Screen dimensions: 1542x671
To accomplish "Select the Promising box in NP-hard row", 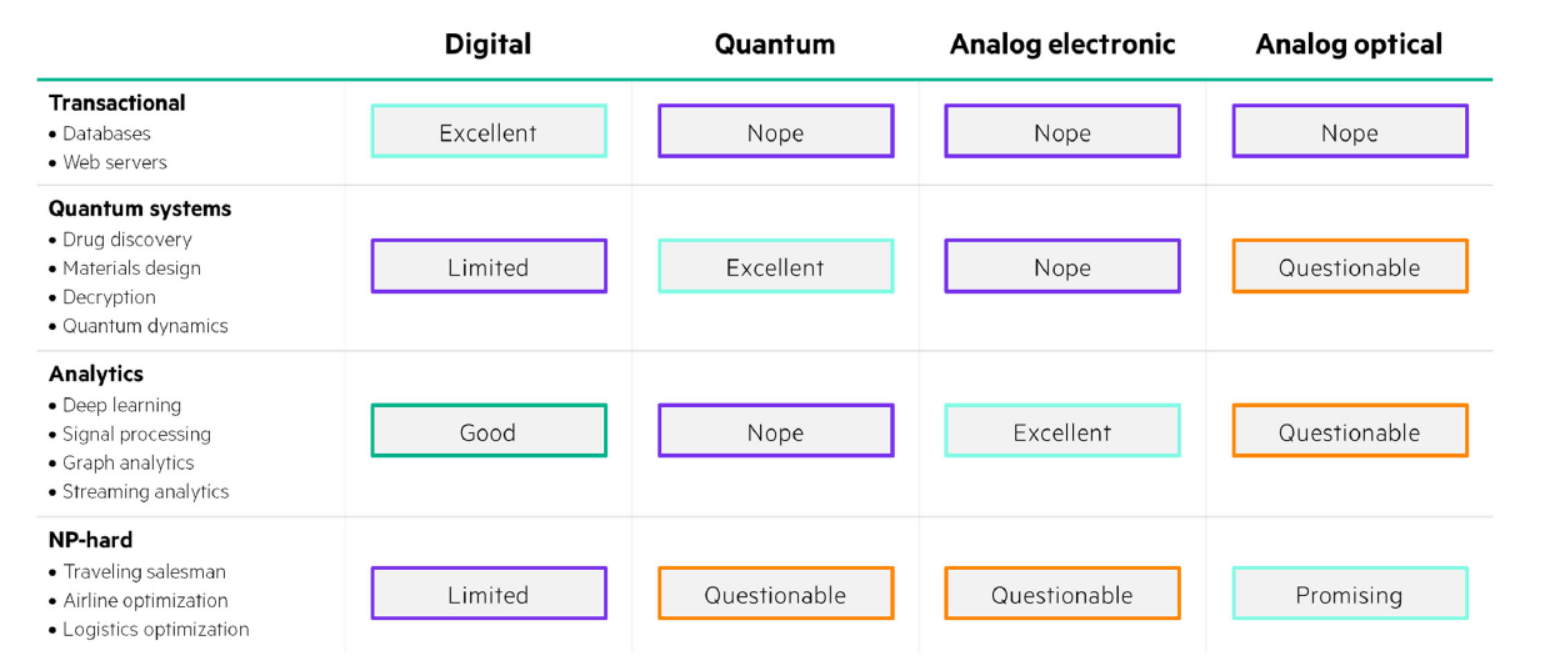I will (x=1349, y=593).
